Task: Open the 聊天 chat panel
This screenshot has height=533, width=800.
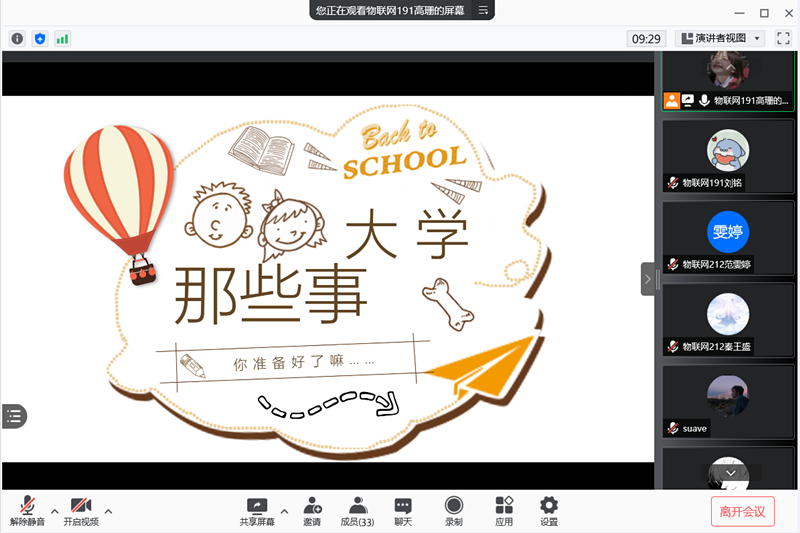Action: click(403, 511)
